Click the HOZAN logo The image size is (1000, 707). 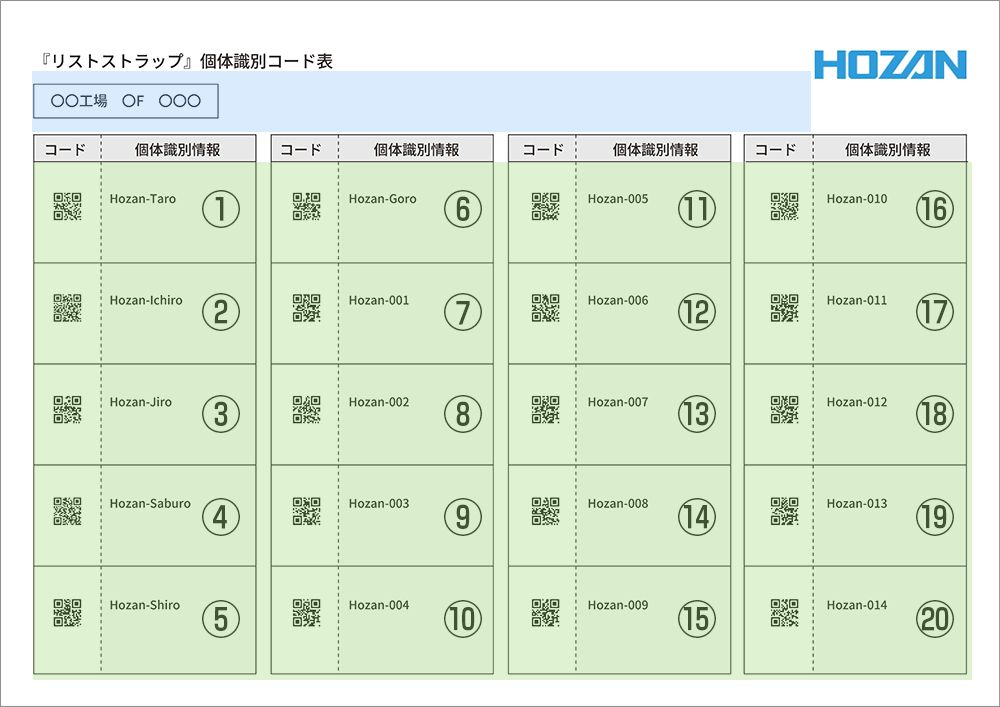[x=890, y=65]
